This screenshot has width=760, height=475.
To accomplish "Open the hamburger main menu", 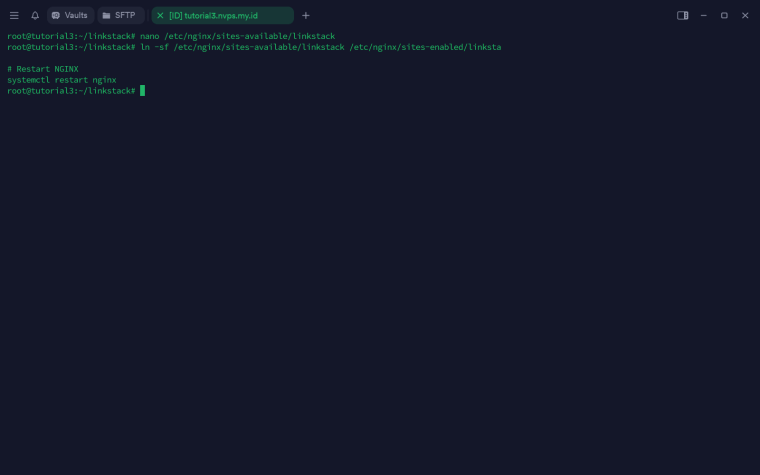I will 14,16.
